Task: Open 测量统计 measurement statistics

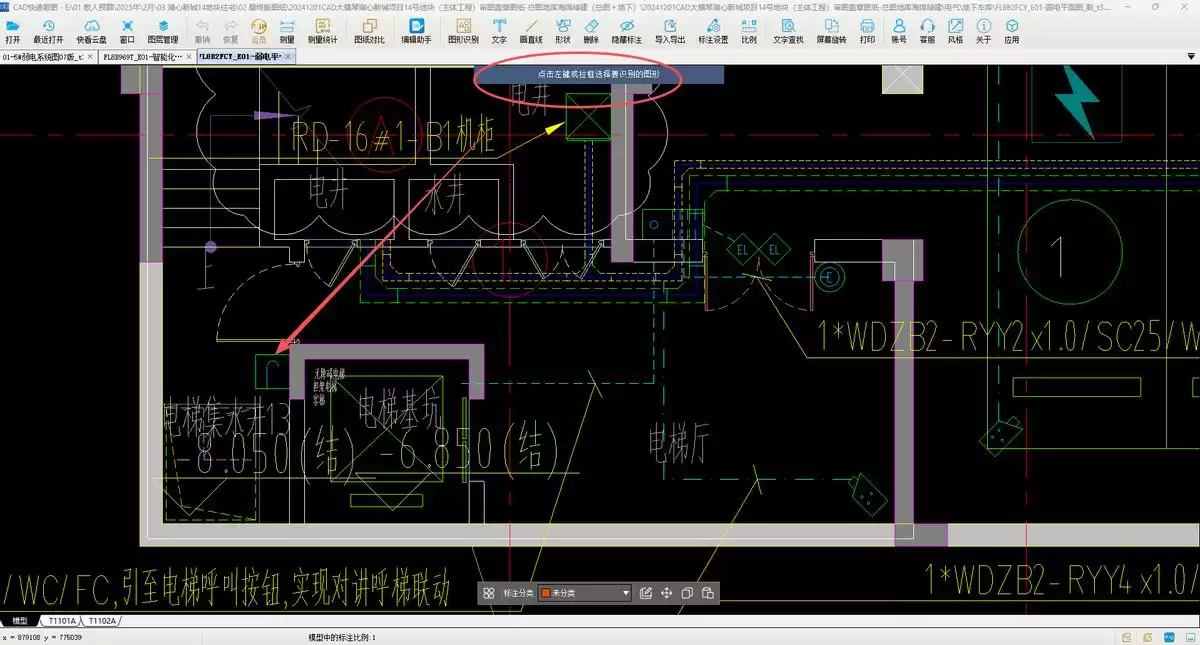Action: 323,31
